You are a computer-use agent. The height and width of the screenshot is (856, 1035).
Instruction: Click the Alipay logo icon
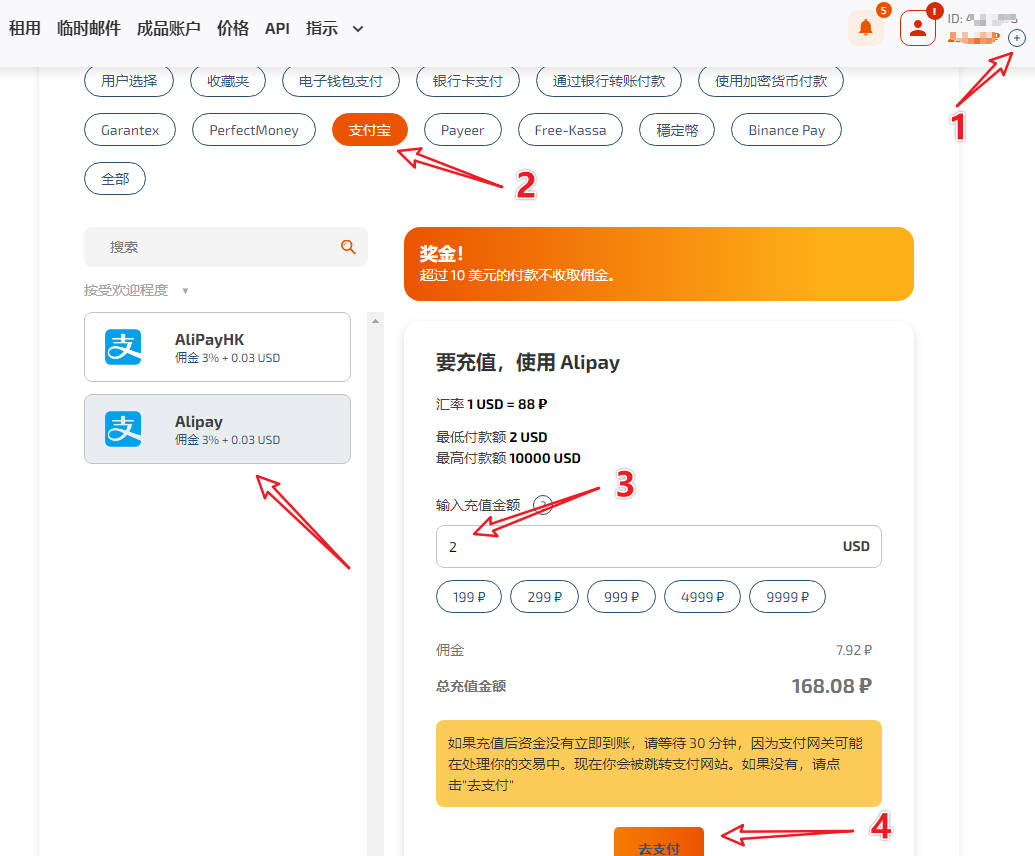point(123,429)
